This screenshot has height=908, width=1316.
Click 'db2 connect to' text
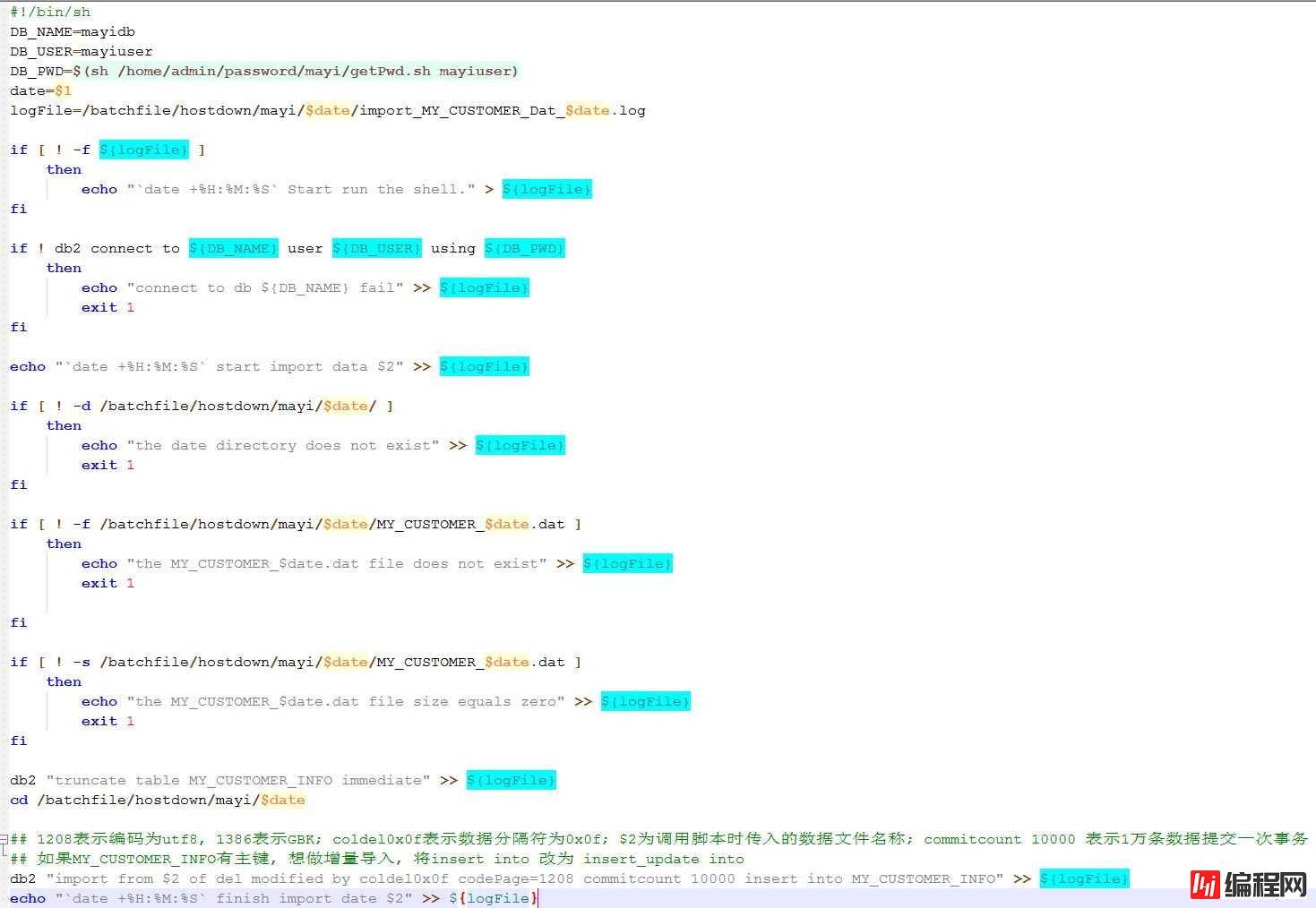click(117, 248)
